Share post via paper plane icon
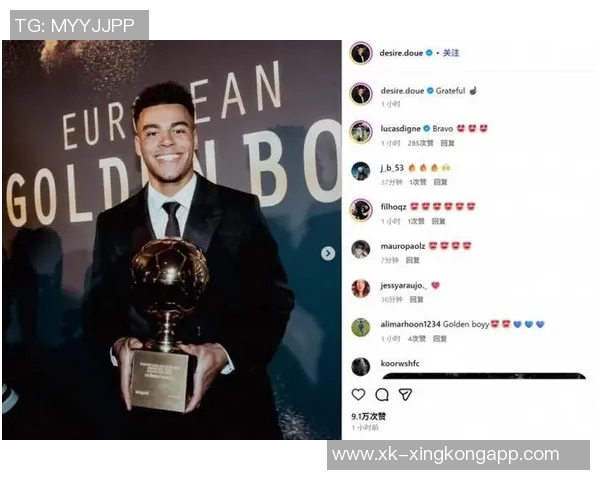Viewport: 600px width, 480px height. click(x=405, y=394)
